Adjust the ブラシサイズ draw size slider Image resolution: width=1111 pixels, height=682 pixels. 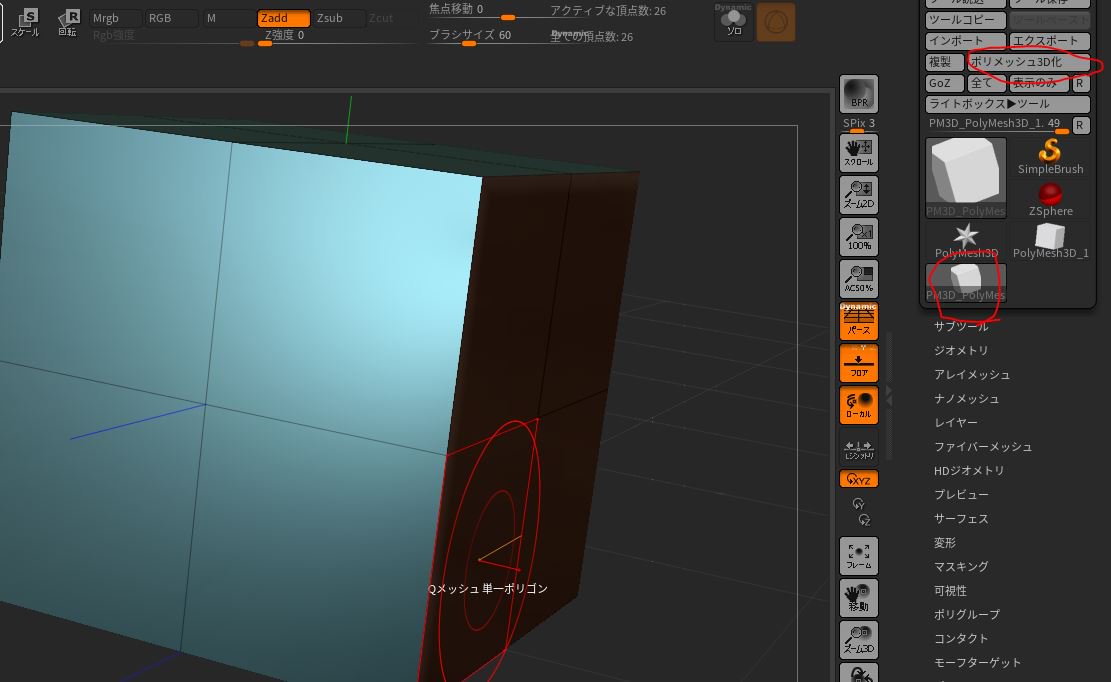tap(483, 36)
